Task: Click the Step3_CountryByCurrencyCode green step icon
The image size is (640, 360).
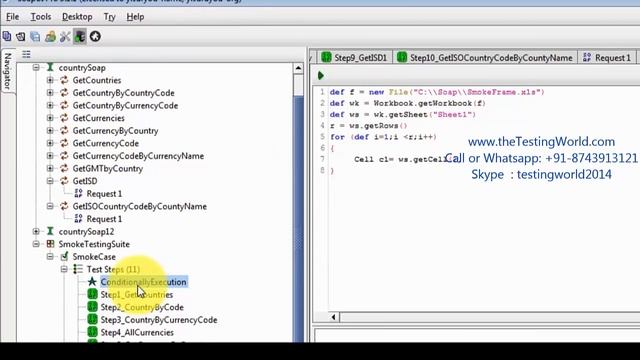Action: (92, 320)
